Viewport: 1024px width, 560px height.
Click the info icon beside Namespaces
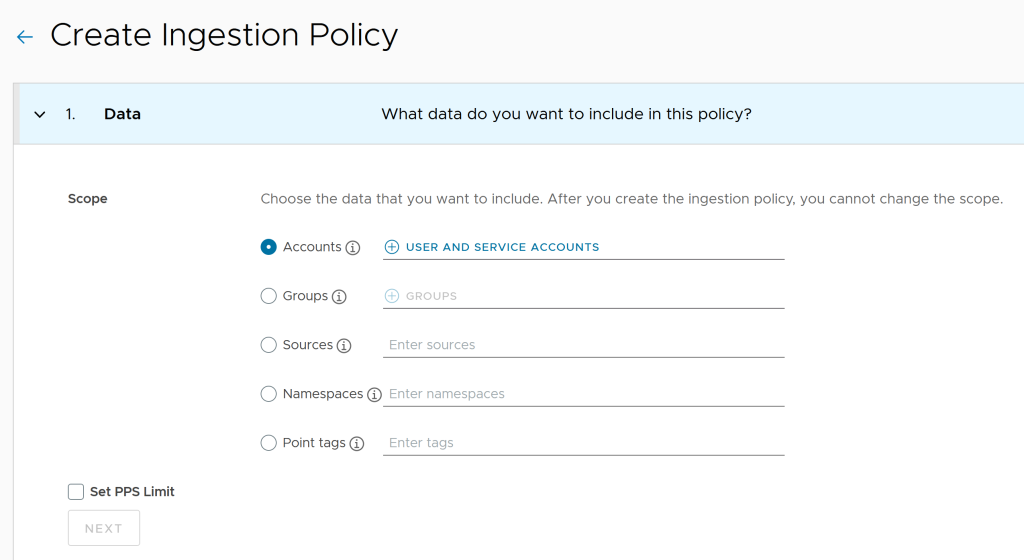[374, 395]
